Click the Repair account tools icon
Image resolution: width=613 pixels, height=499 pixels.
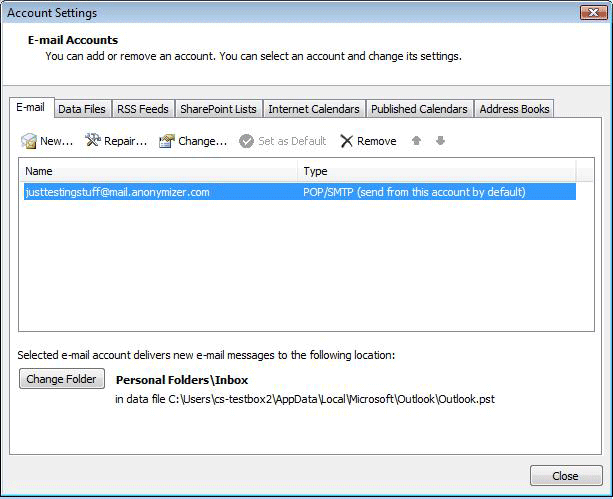(x=93, y=141)
